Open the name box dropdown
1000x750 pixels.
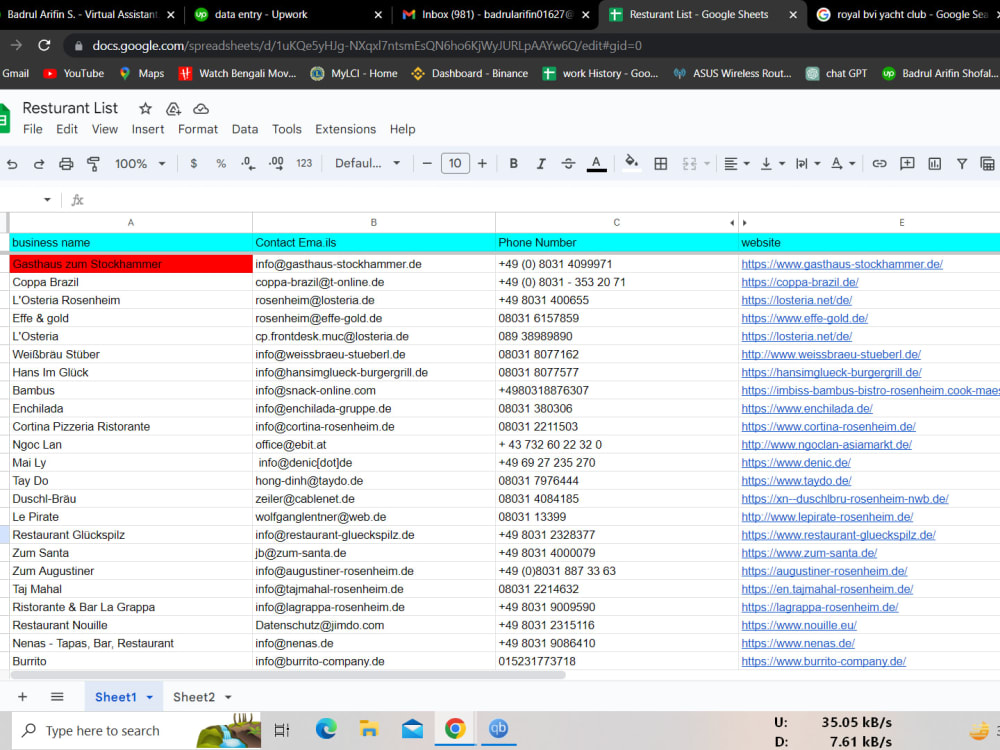click(x=47, y=200)
